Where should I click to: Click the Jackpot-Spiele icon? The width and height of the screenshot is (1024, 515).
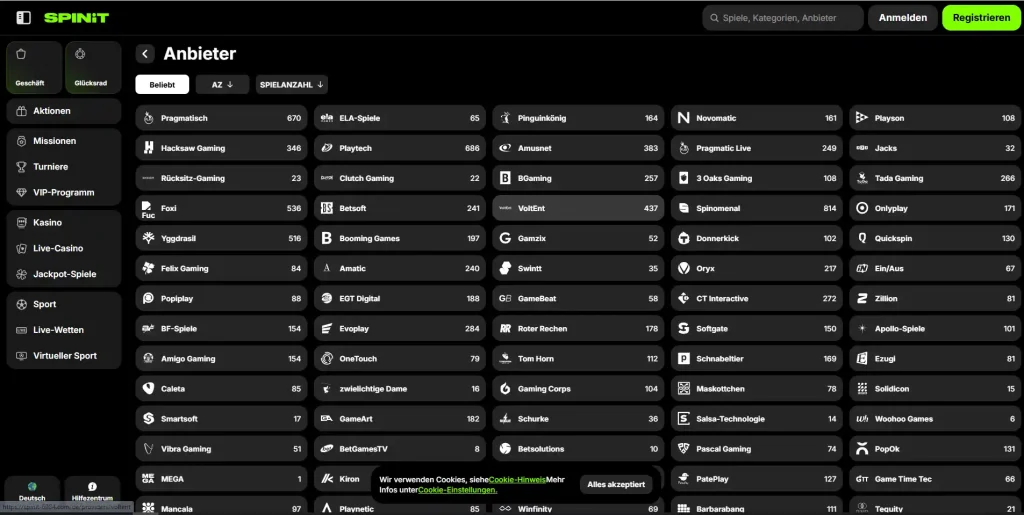[x=22, y=274]
